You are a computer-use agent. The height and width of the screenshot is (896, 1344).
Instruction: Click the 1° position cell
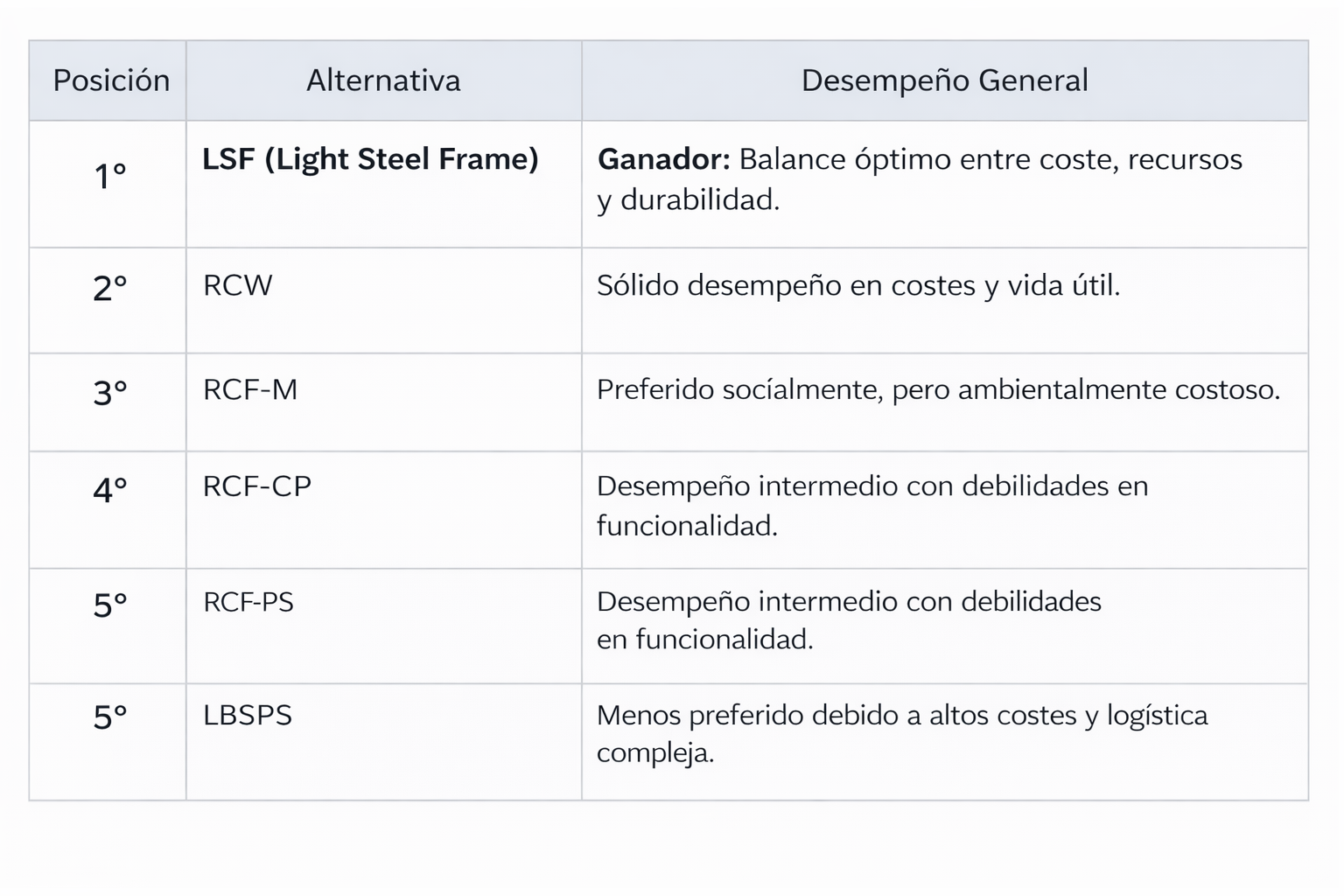(x=110, y=177)
